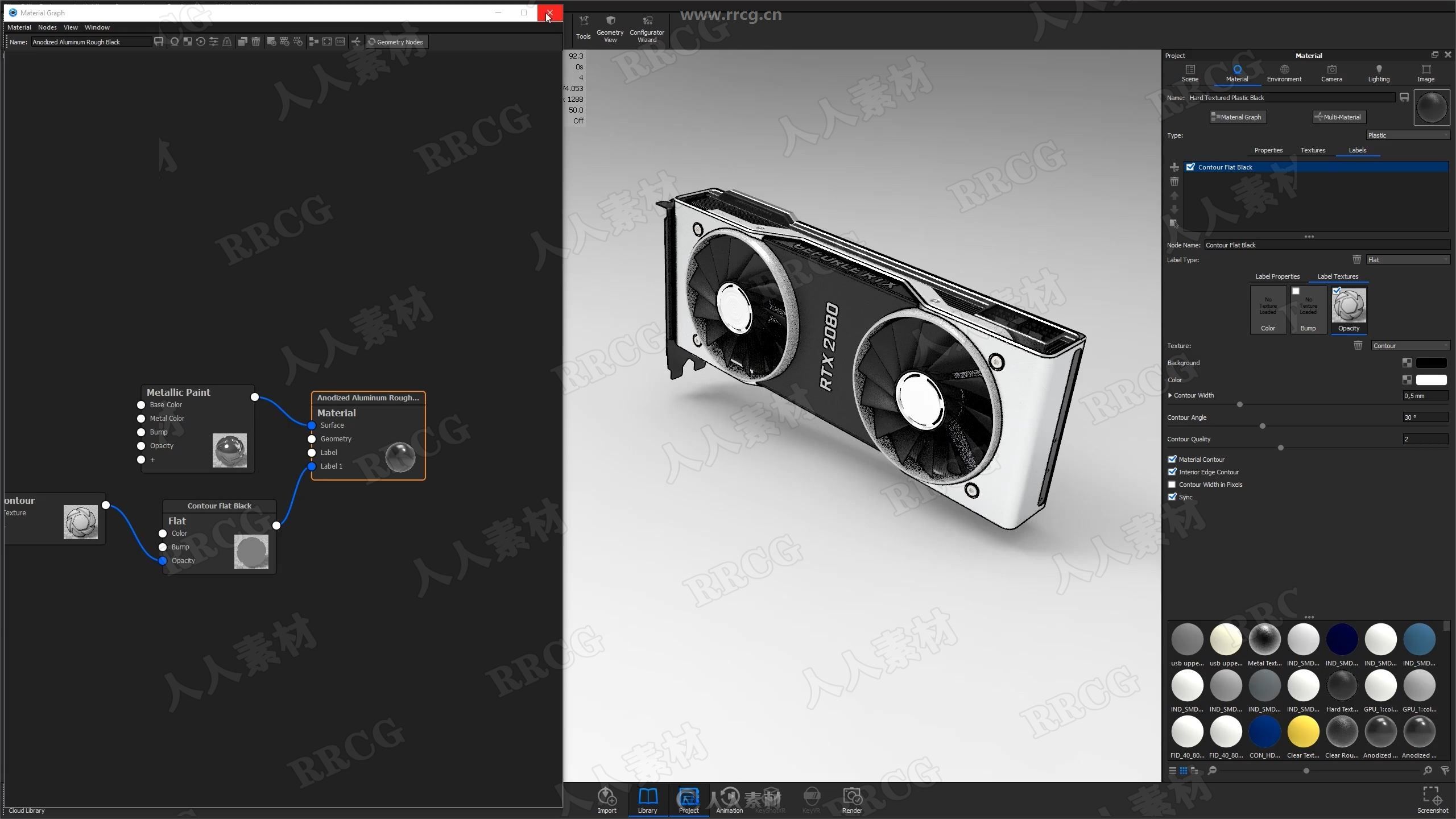Open the Window menu in Material Graph
The height and width of the screenshot is (819, 1456).
[97, 27]
